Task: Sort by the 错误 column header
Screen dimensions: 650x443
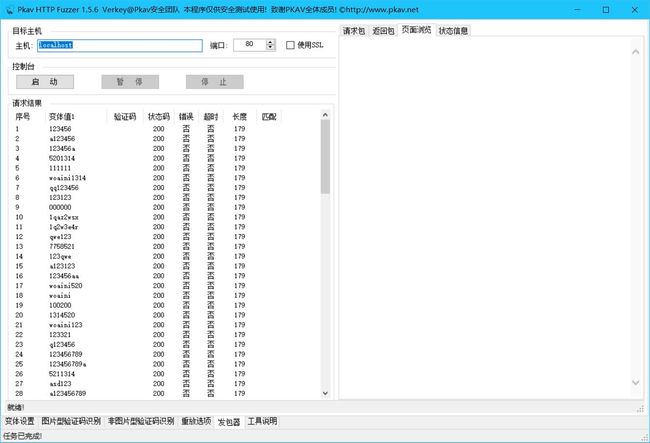Action: pyautogui.click(x=186, y=116)
